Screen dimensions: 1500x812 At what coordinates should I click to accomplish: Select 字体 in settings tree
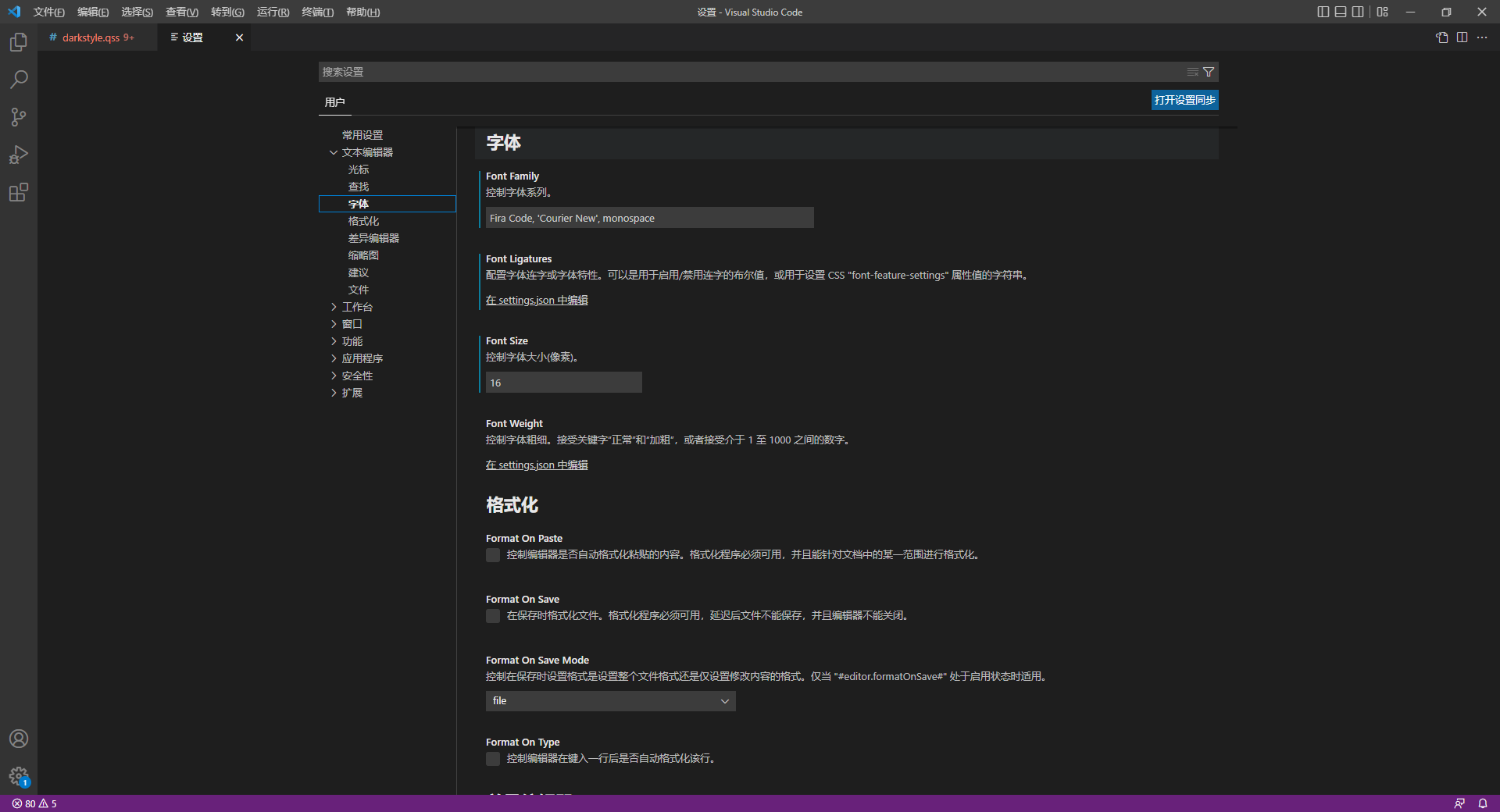coord(387,204)
